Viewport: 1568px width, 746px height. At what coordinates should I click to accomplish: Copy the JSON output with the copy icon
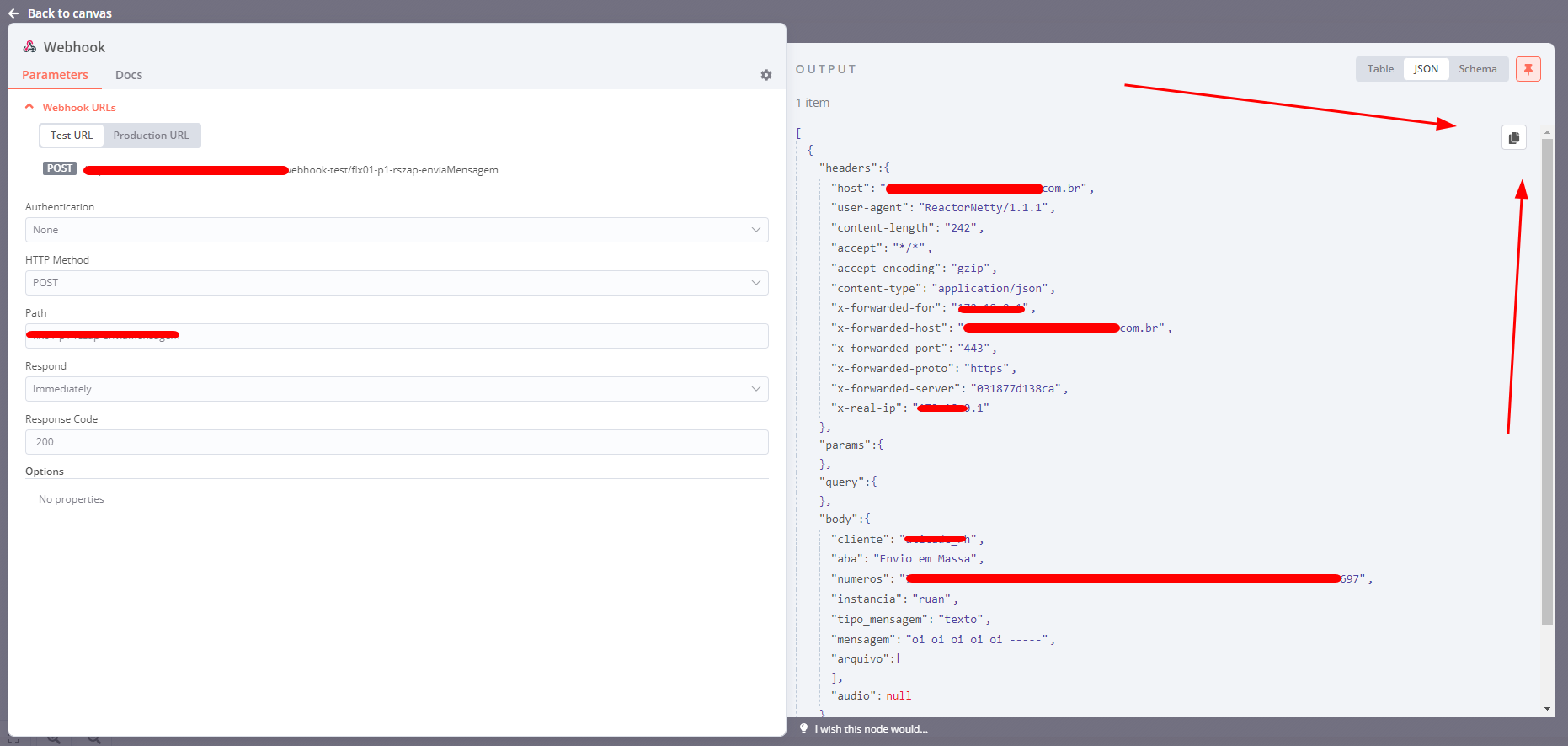[1514, 137]
